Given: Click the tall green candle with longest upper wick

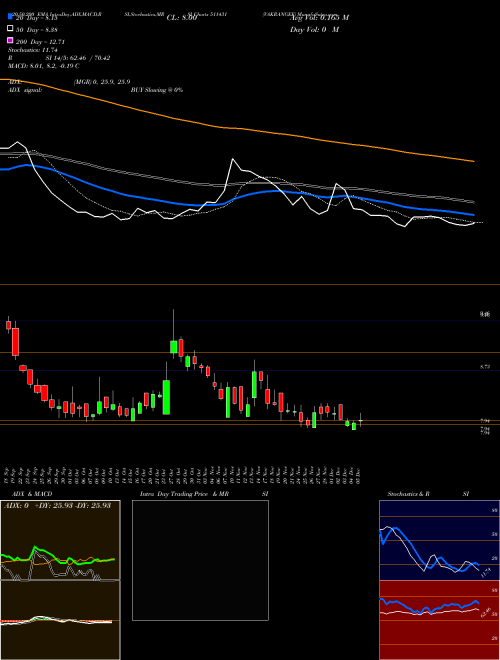Looking at the screenshot, I should click(173, 347).
